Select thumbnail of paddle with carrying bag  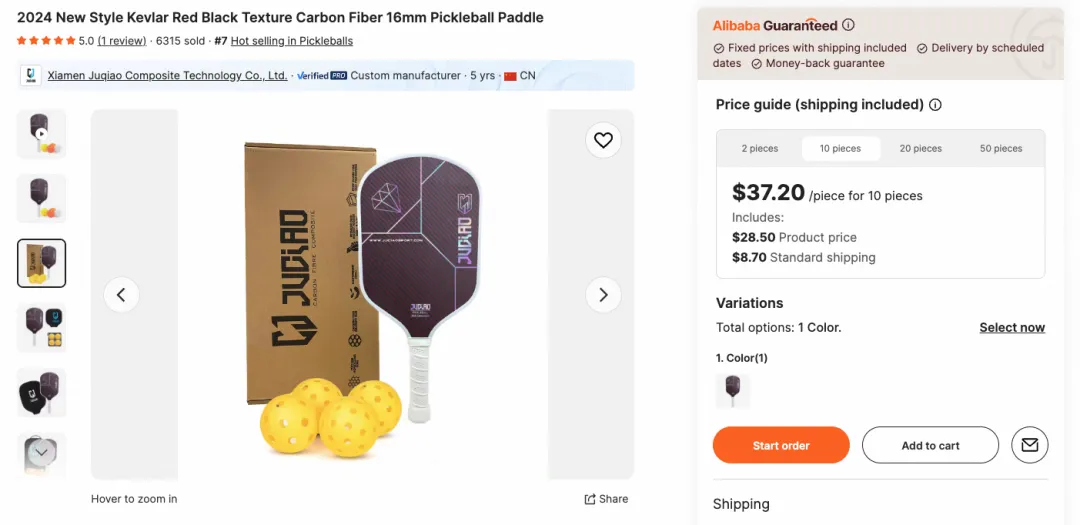(x=42, y=392)
